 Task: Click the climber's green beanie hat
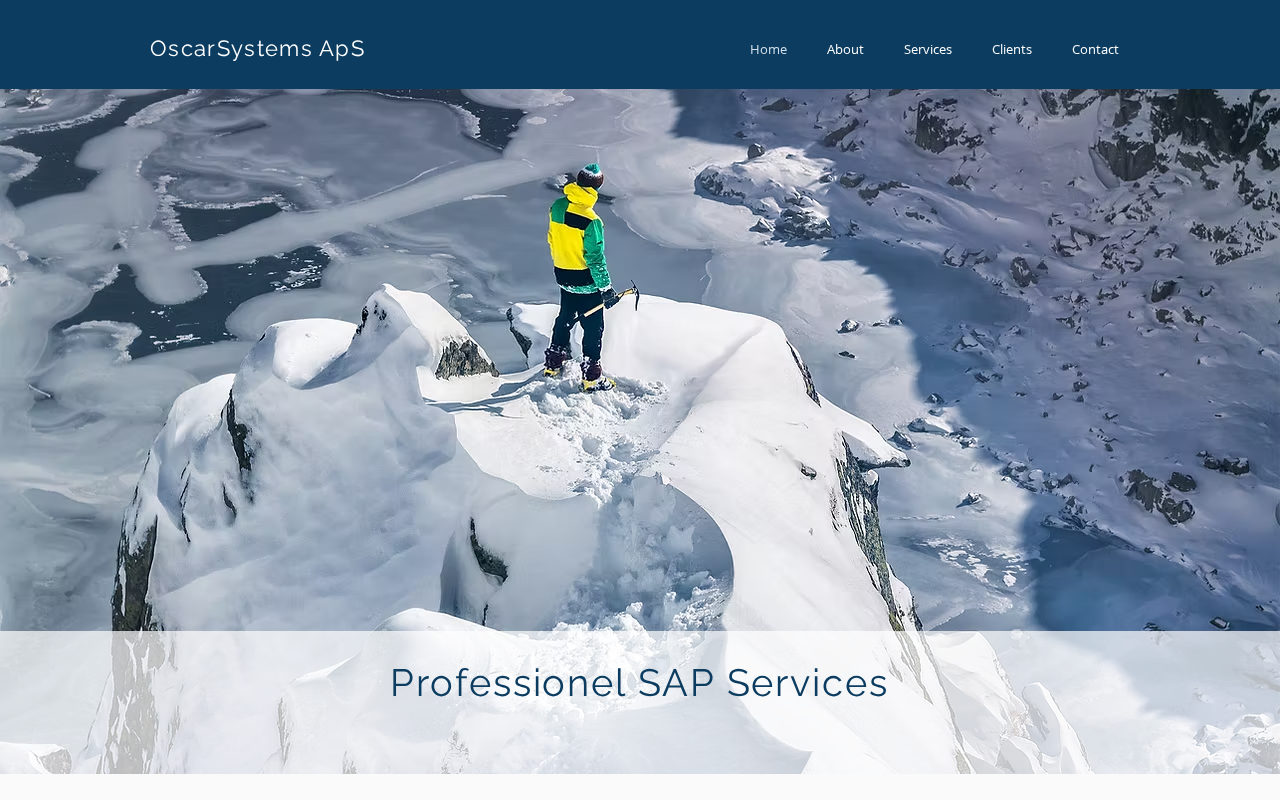(x=590, y=176)
